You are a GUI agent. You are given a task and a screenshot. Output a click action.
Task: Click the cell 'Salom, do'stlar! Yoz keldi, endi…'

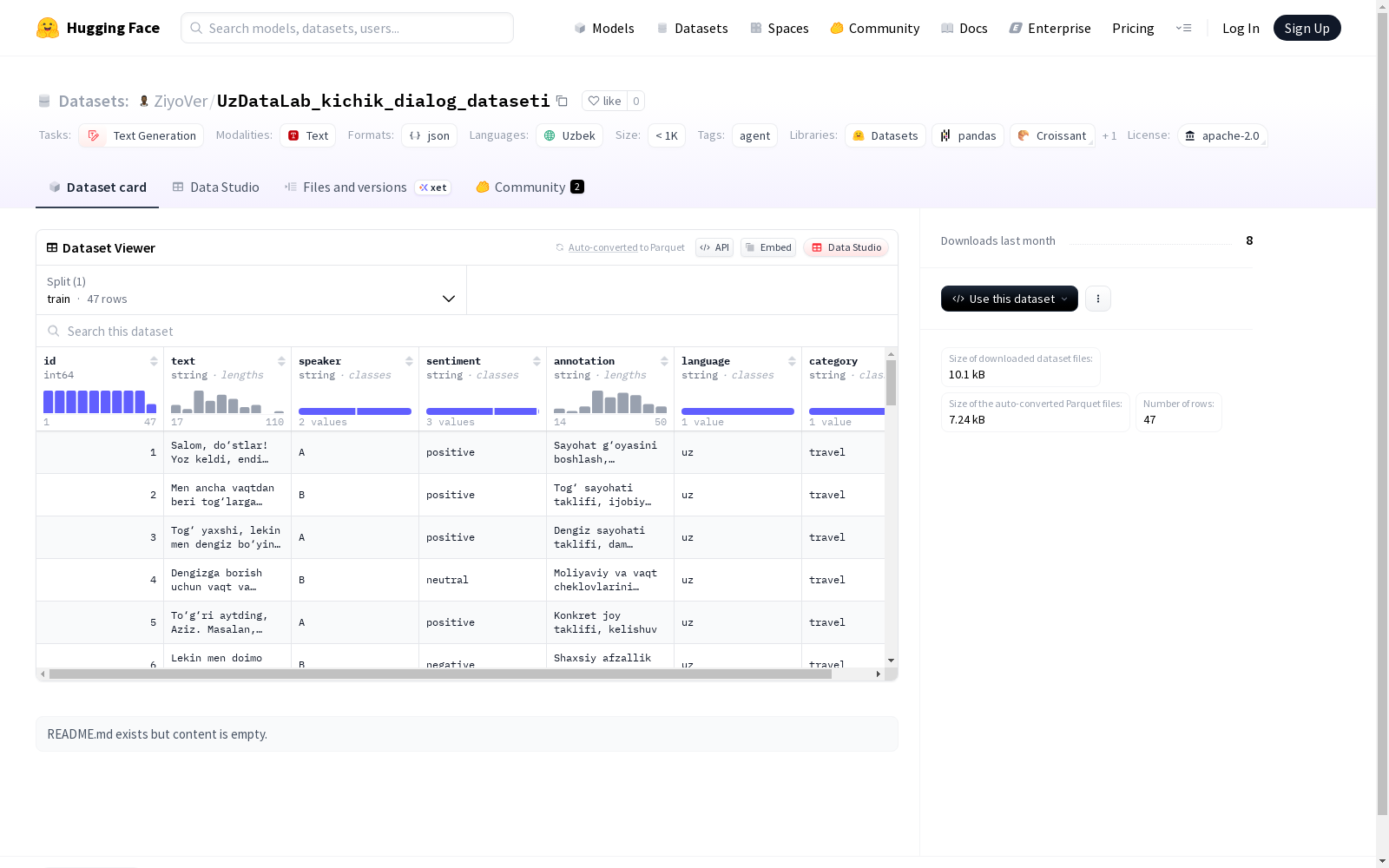tap(227, 452)
